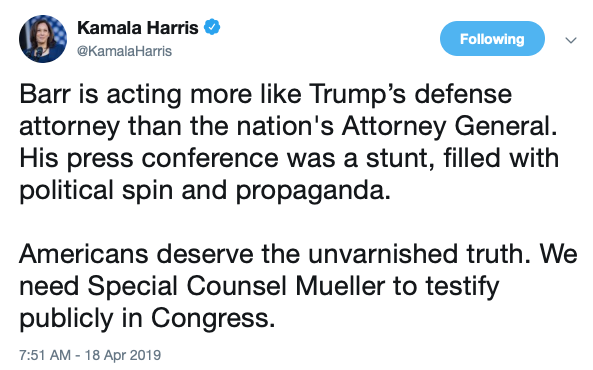Toggle the Following button to unfollow
The height and width of the screenshot is (370, 593).
click(492, 39)
